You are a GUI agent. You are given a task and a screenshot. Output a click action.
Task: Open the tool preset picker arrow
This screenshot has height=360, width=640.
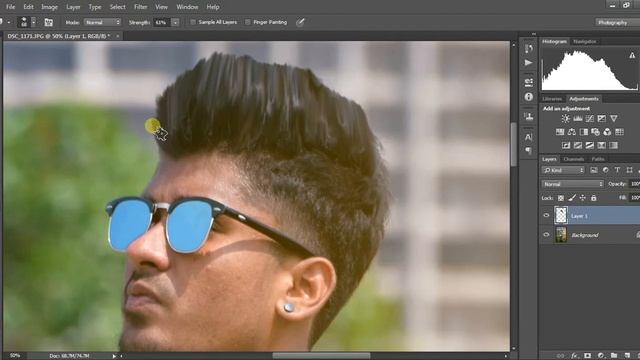pyautogui.click(x=9, y=22)
